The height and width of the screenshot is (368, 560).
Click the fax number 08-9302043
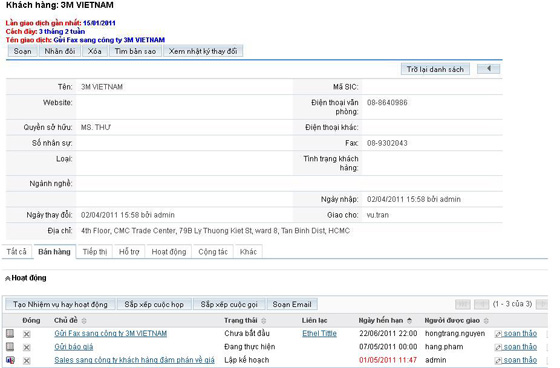(387, 143)
